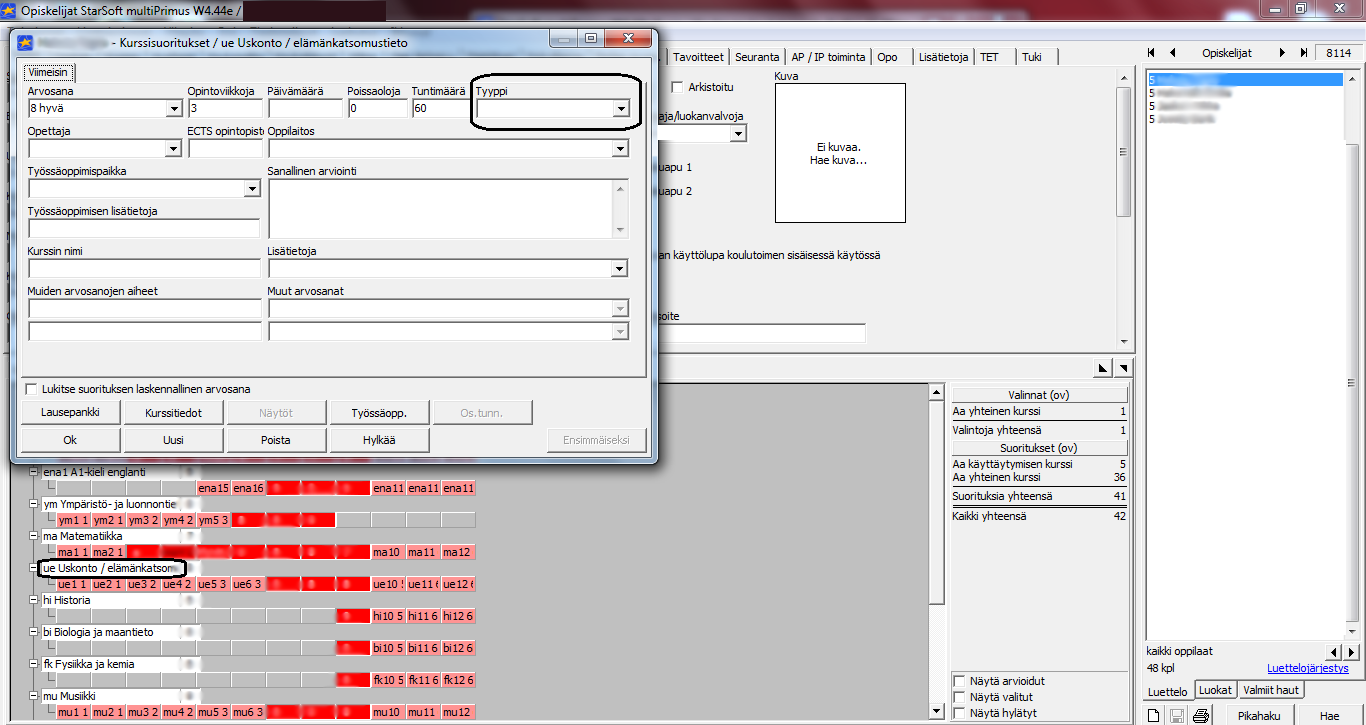Check Näytä valitut
The width and height of the screenshot is (1366, 725).
point(960,697)
